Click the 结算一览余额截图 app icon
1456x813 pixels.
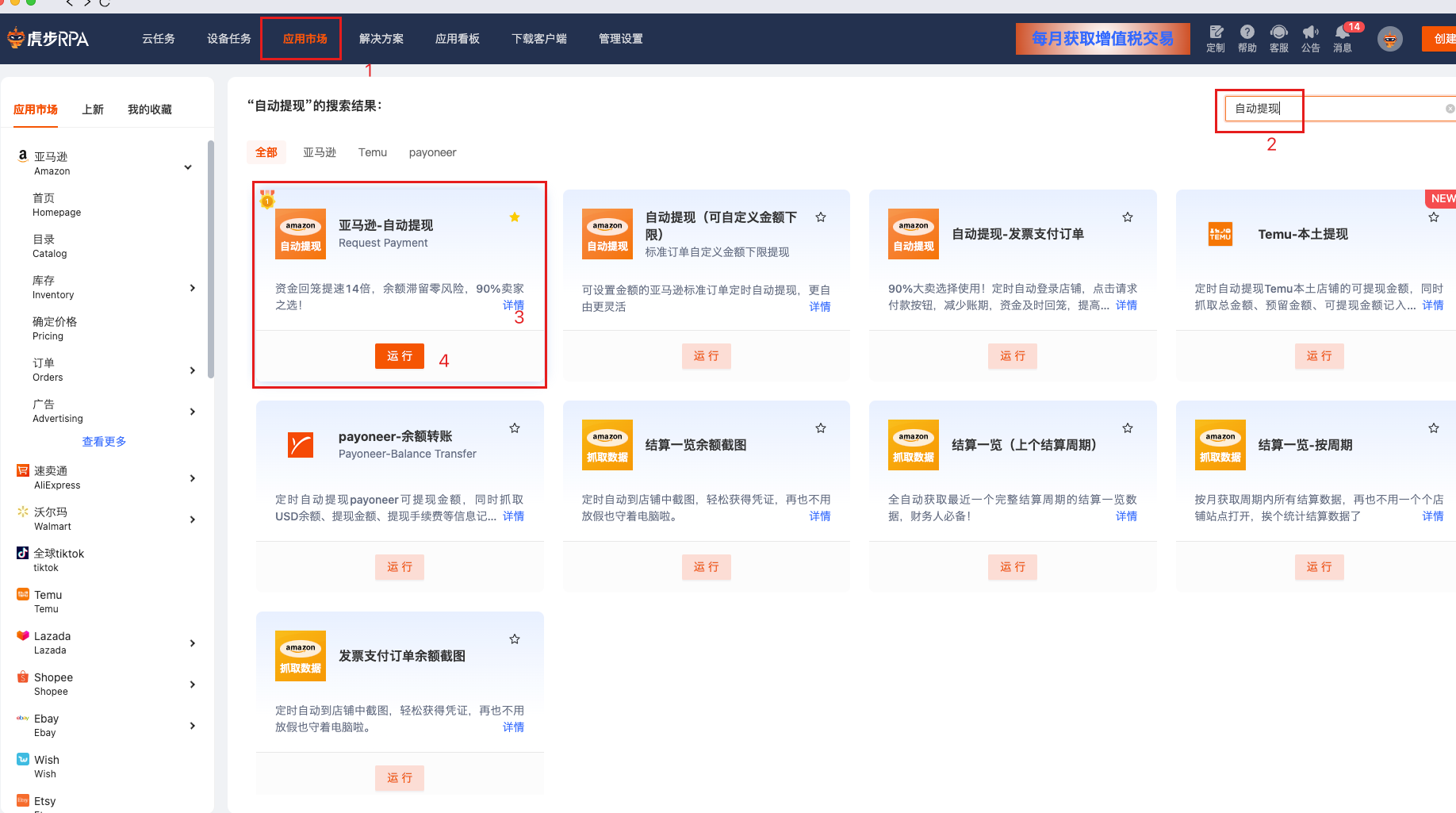(607, 445)
